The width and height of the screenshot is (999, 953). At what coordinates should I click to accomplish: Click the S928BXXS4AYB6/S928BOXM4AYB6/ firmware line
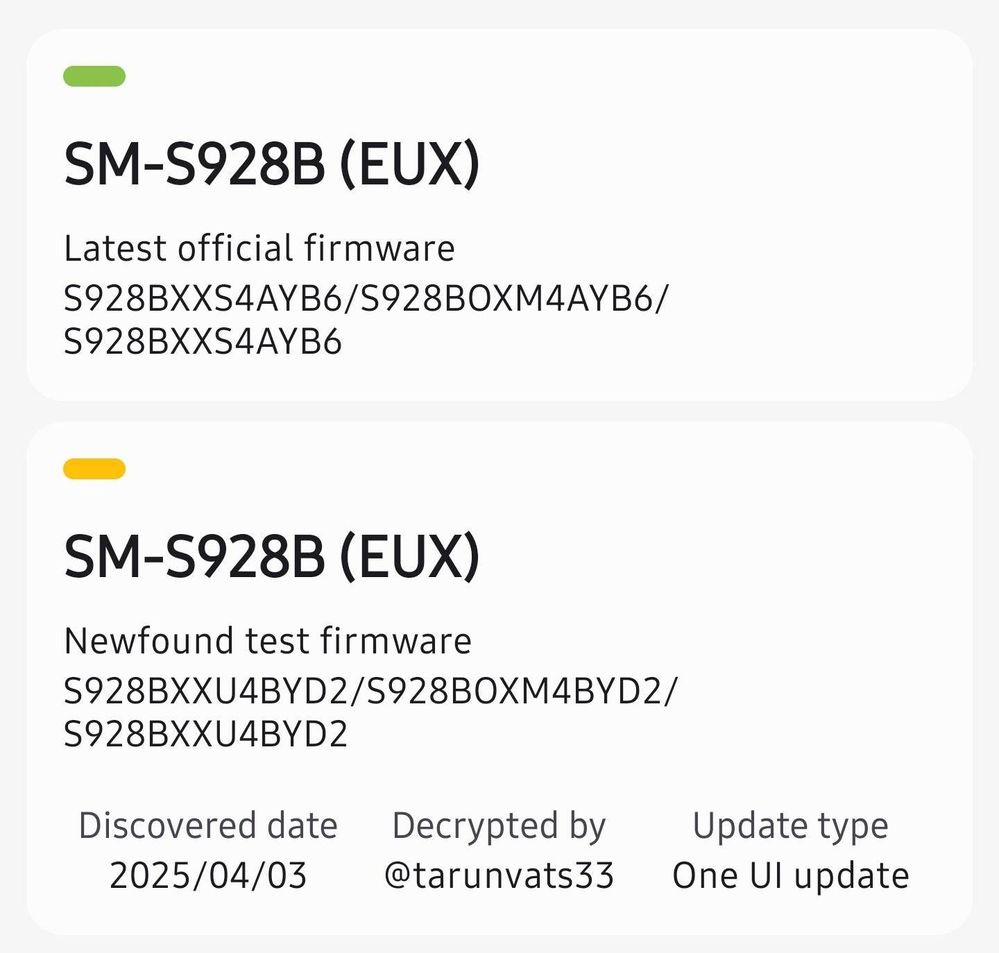(366, 298)
